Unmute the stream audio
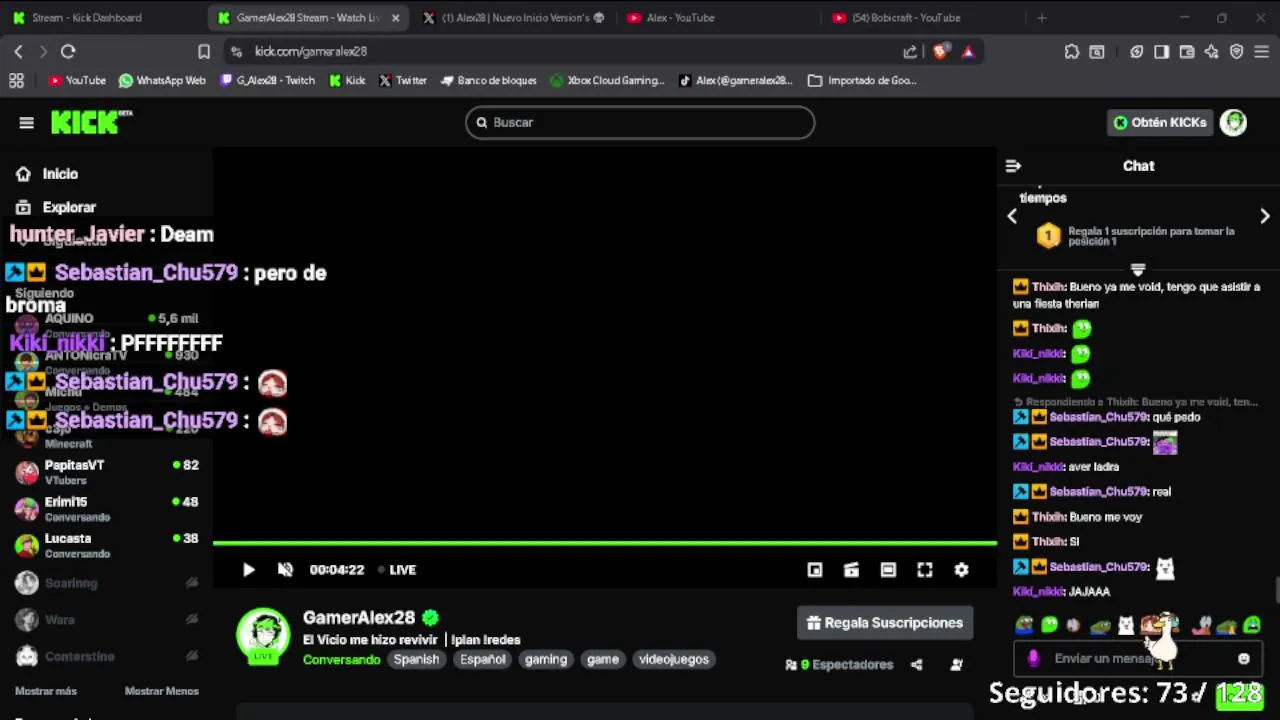1280x720 pixels. click(x=285, y=570)
